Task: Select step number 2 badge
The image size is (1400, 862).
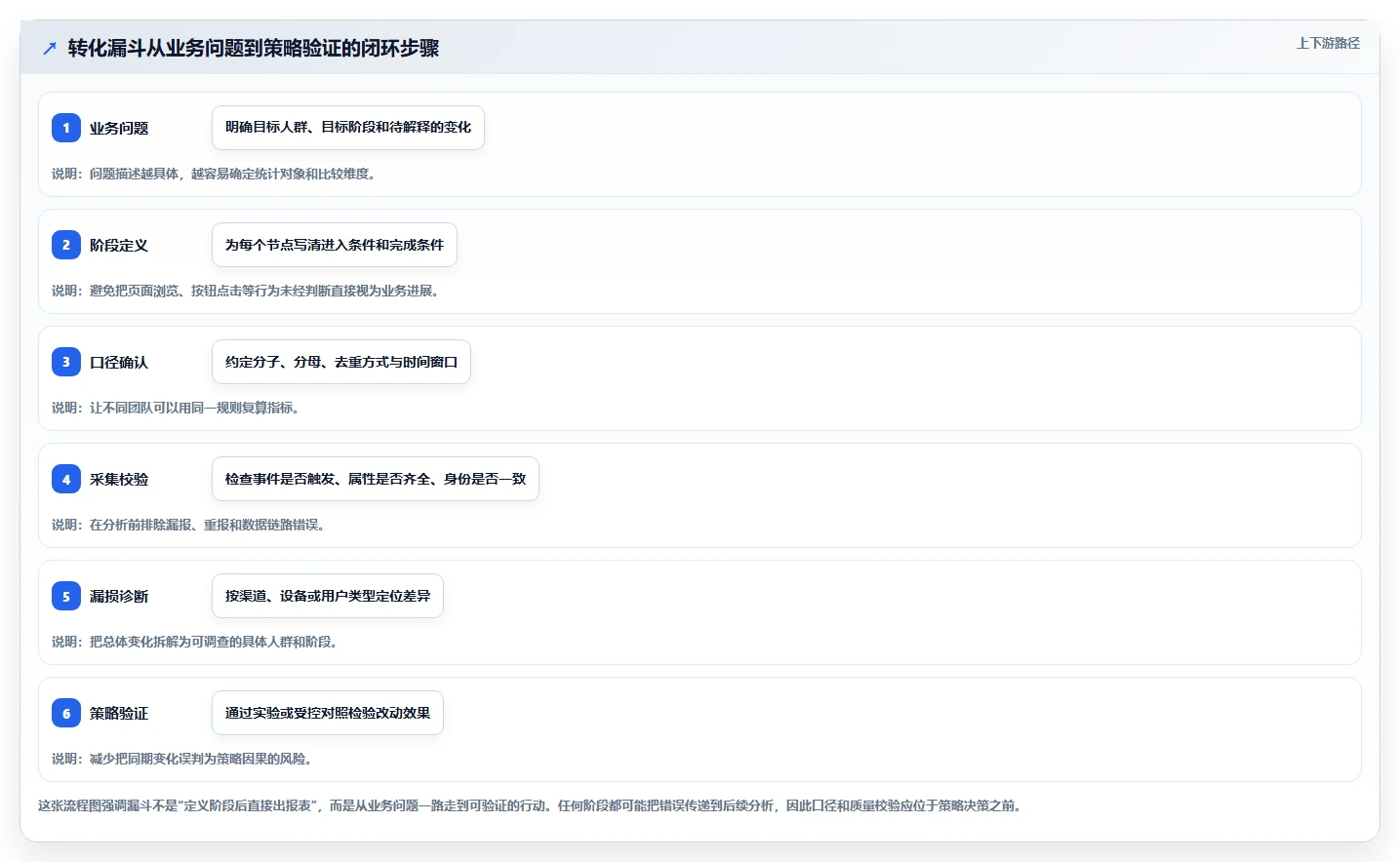Action: click(x=66, y=245)
